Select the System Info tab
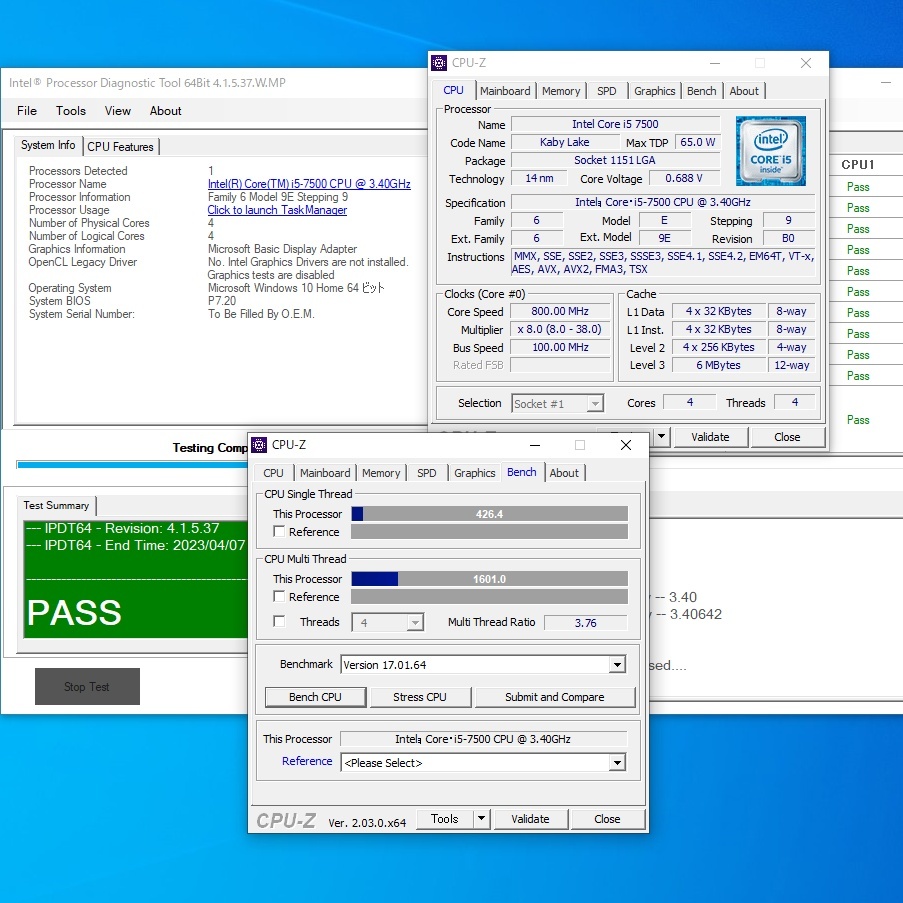This screenshot has width=903, height=903. pyautogui.click(x=48, y=145)
